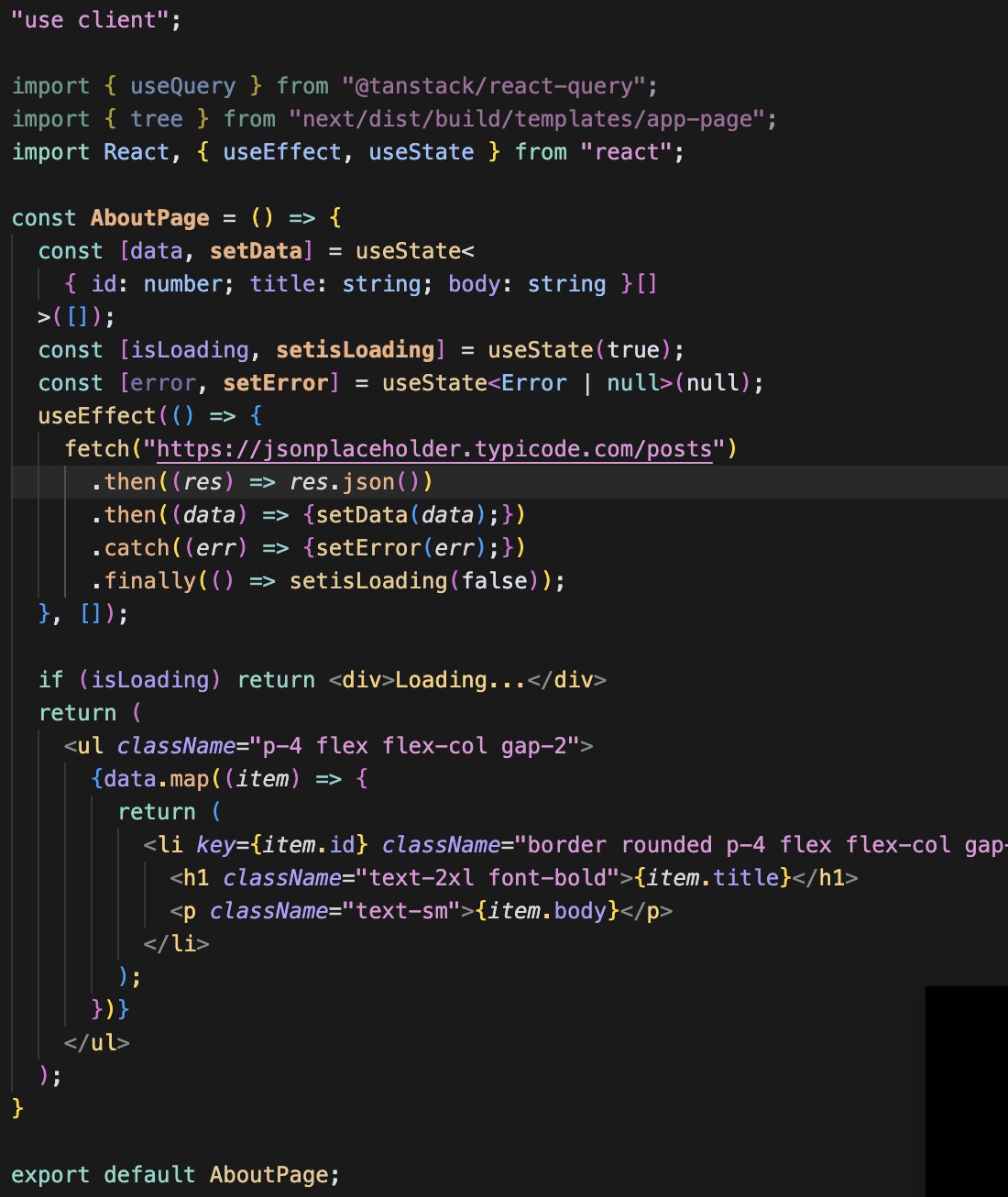Click the Loading... text in the div
Image resolution: width=1008 pixels, height=1197 pixels.
click(x=461, y=679)
